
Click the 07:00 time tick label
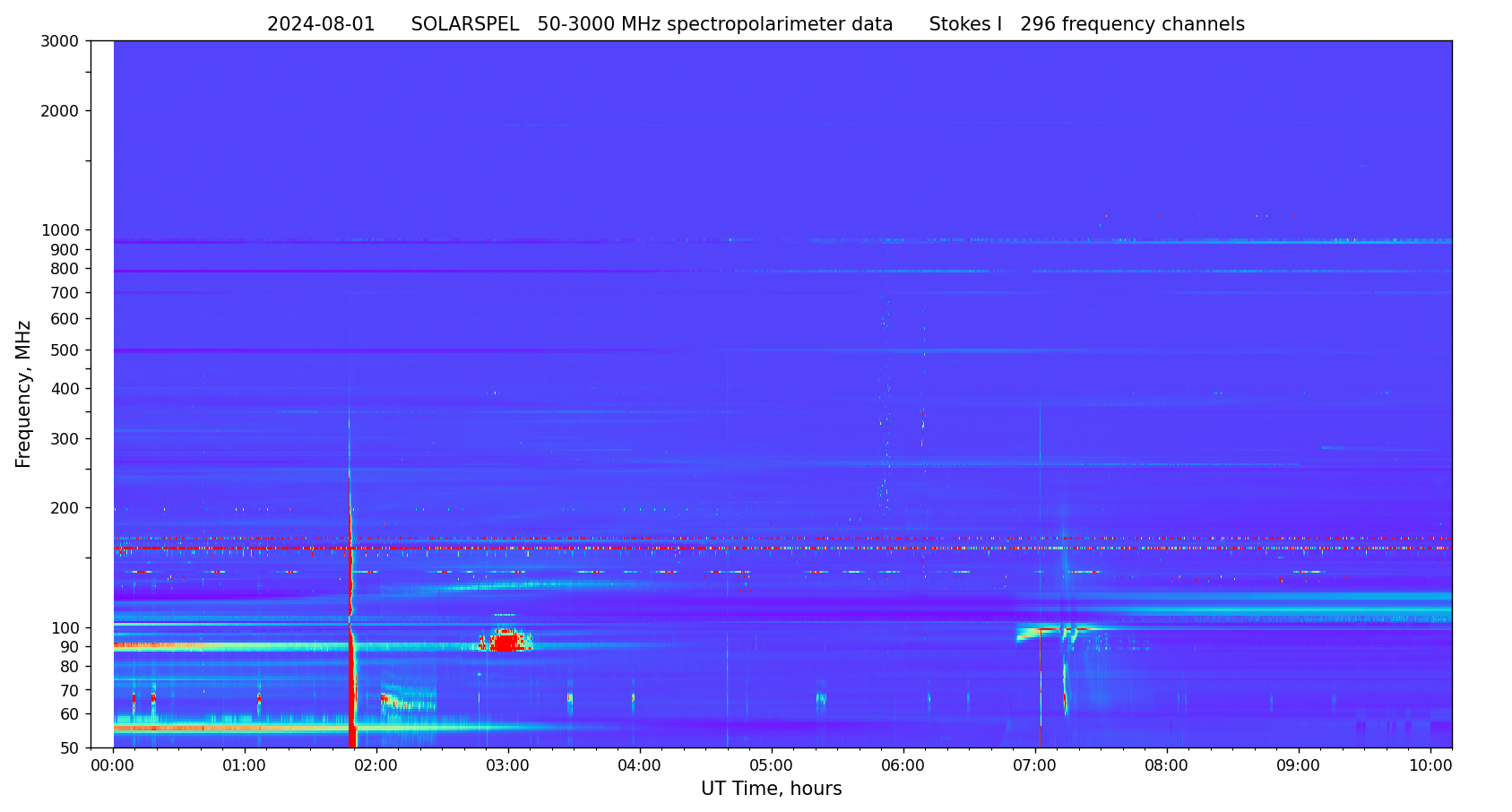[x=1034, y=766]
